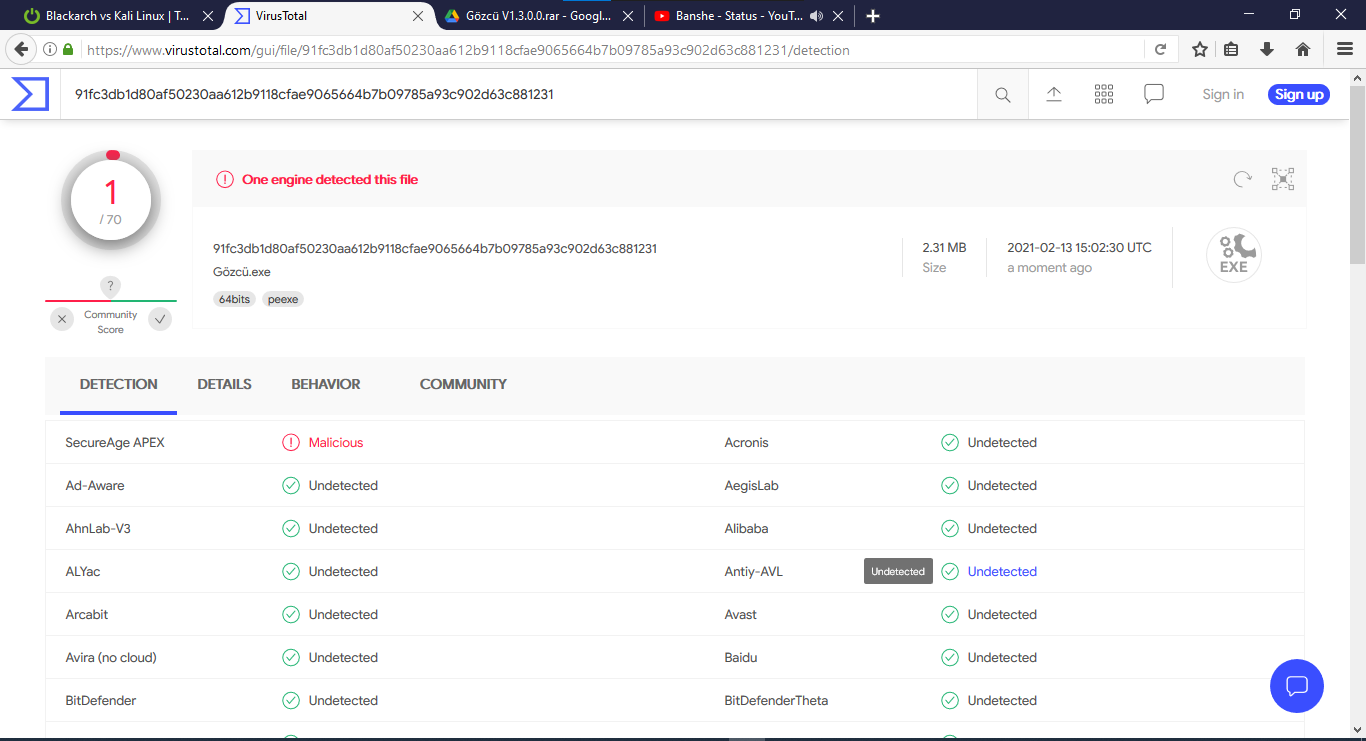Click the Sign up button
1366x741 pixels.
(1299, 94)
